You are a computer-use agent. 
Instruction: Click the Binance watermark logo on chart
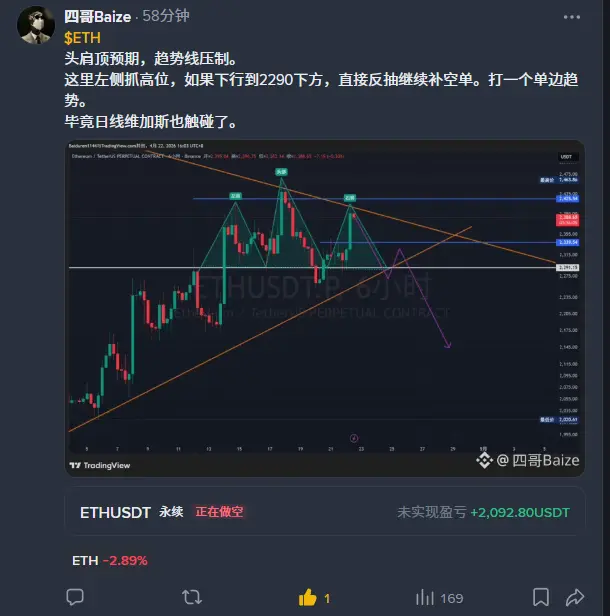[x=484, y=460]
